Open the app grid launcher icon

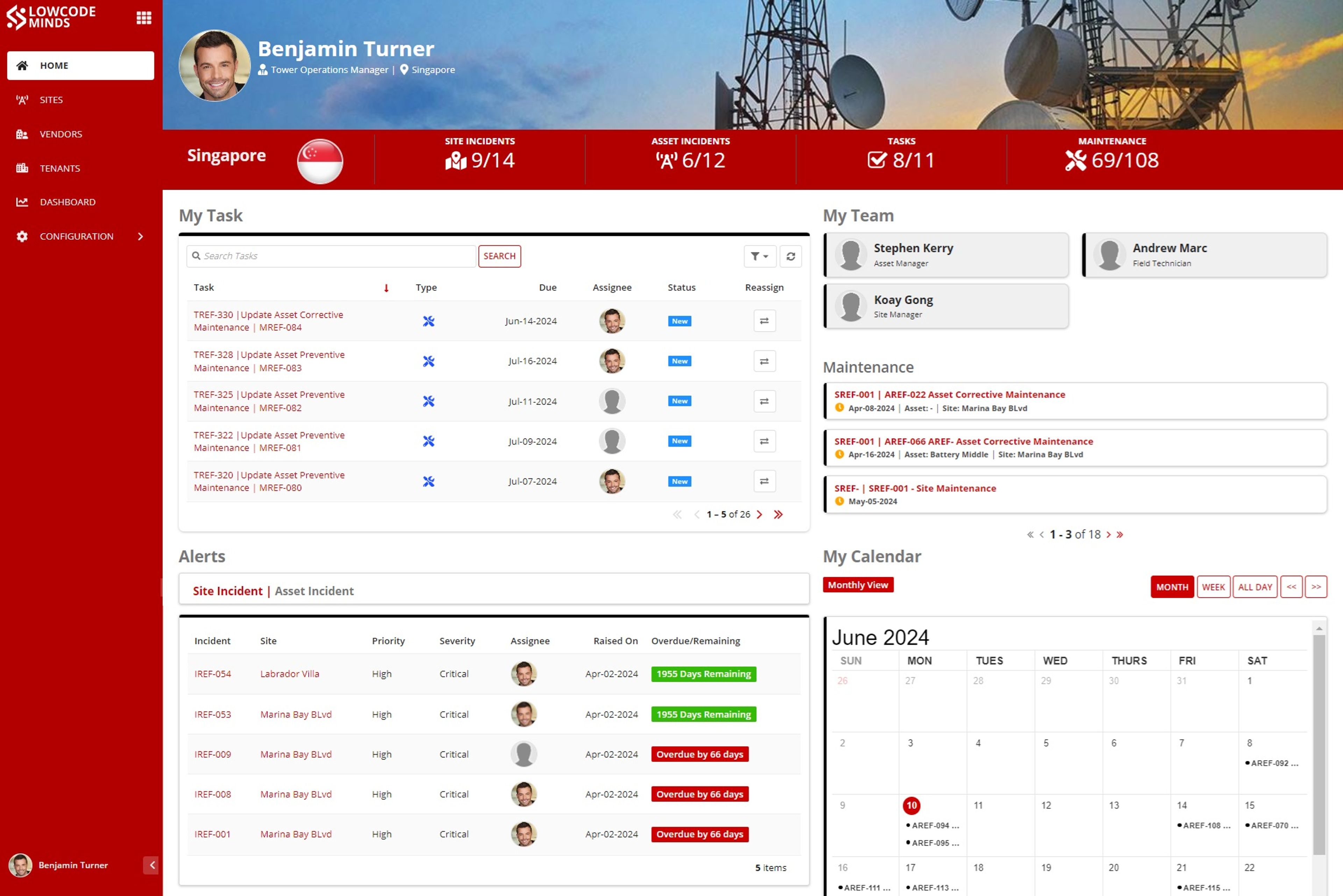pos(144,18)
